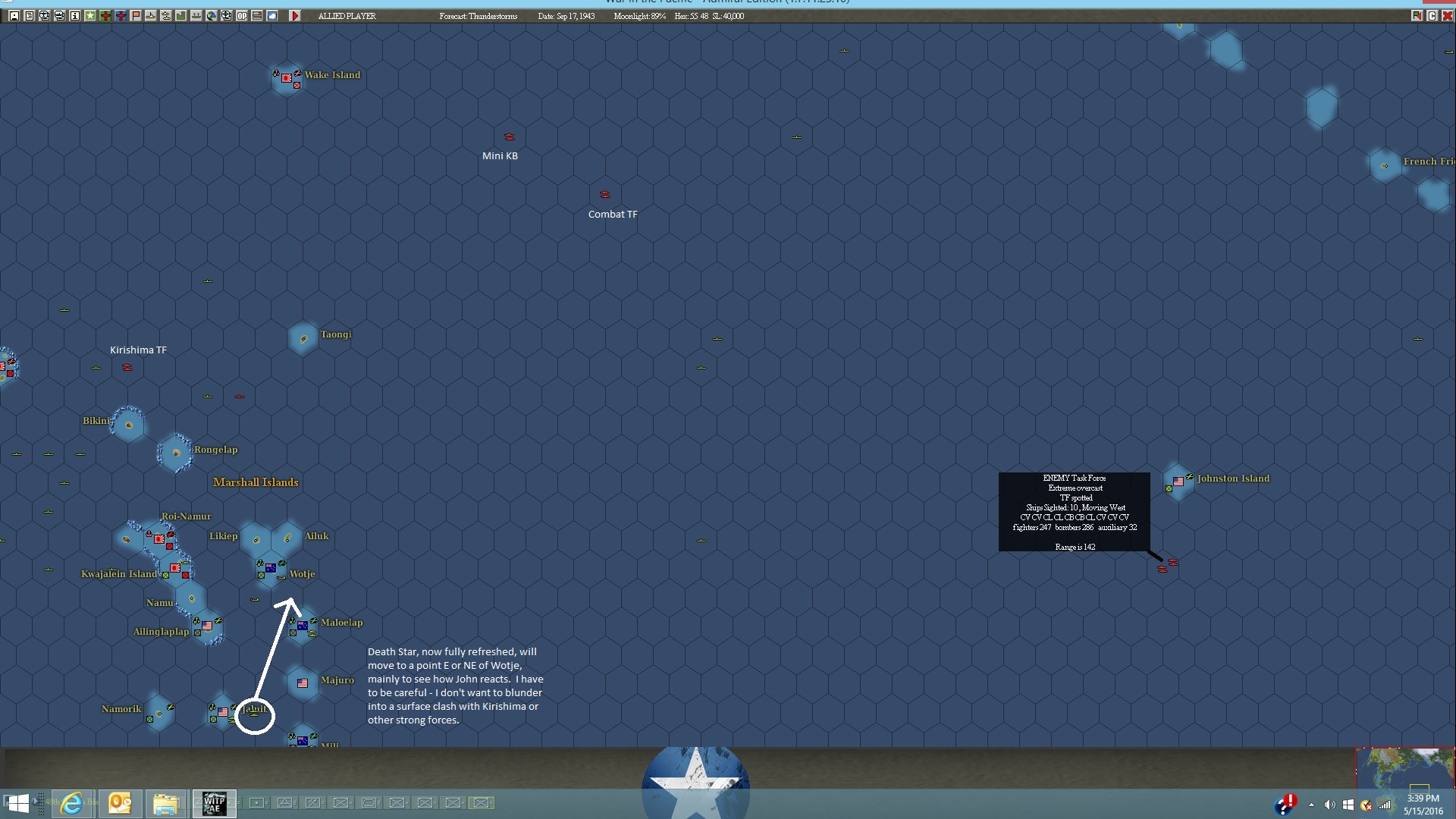Click the save game disk icon
This screenshot has width=1456, height=819.
pos(14,16)
